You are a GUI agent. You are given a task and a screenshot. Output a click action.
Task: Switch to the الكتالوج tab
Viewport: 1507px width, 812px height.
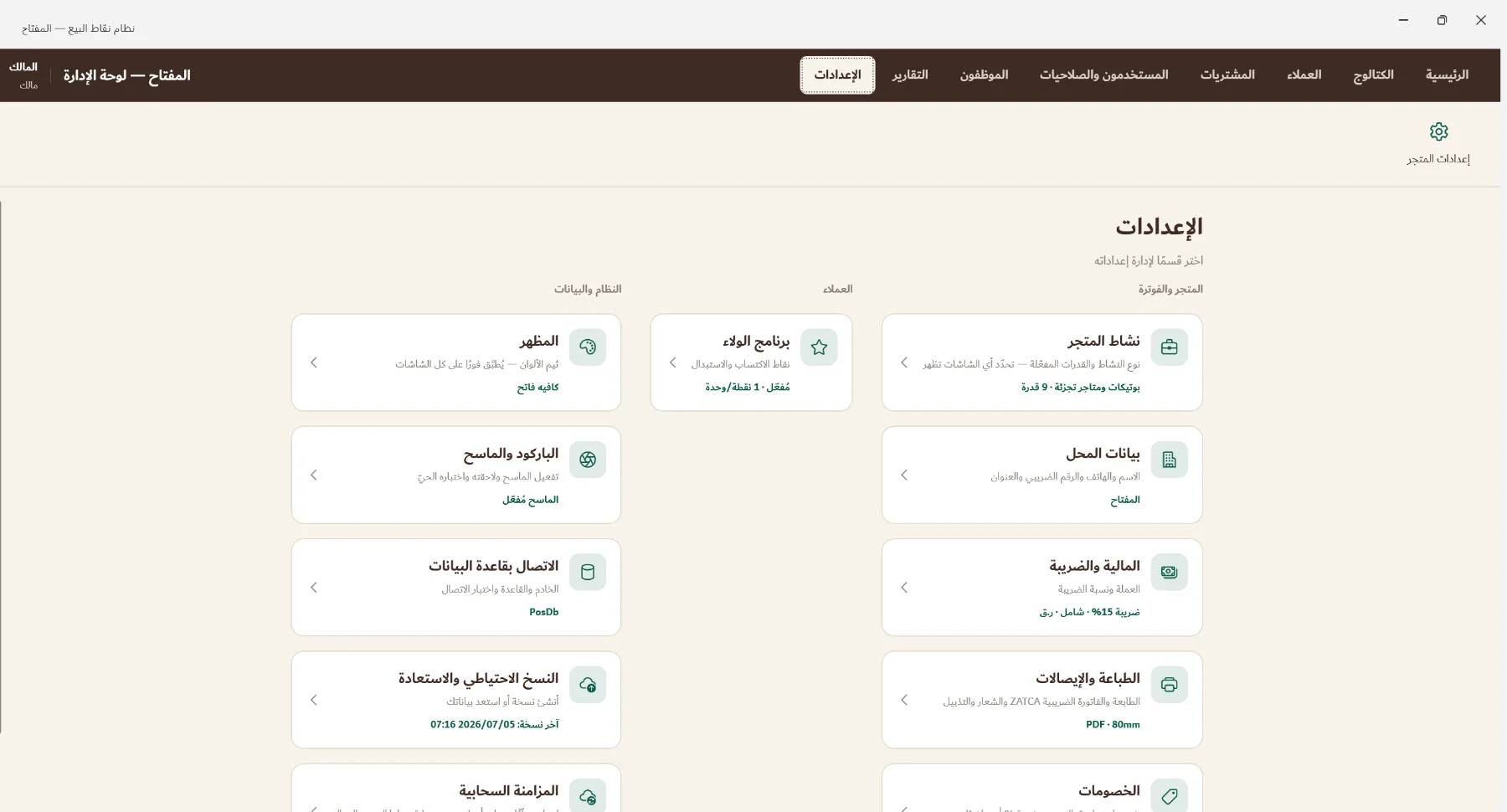click(1373, 75)
